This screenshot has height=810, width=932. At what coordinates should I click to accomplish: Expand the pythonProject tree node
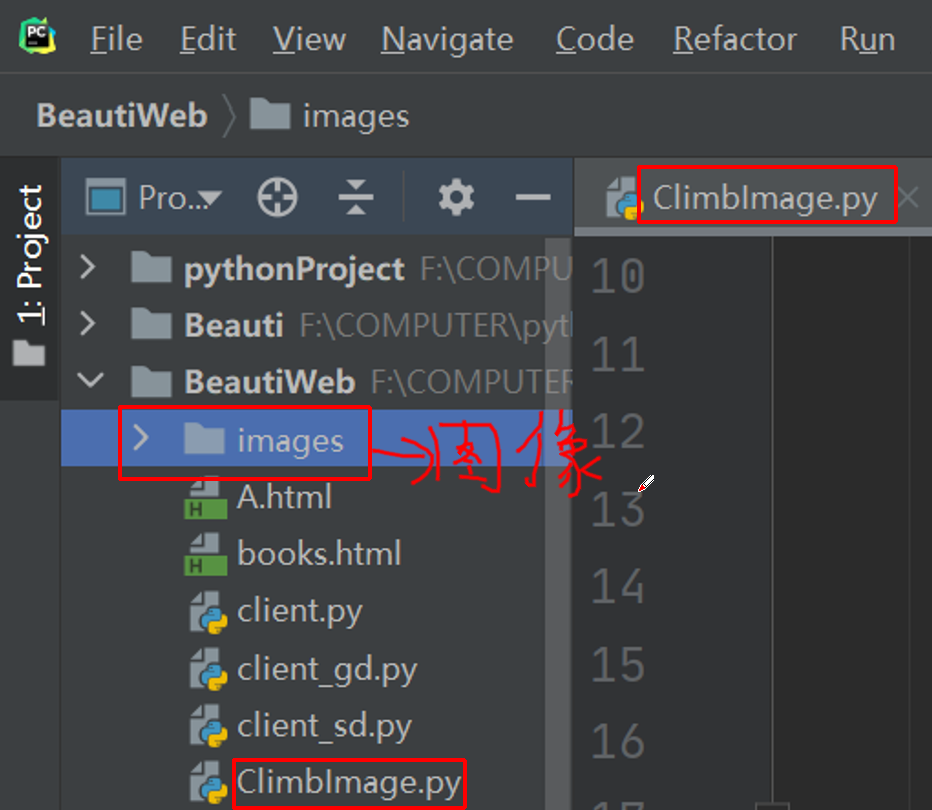click(88, 268)
